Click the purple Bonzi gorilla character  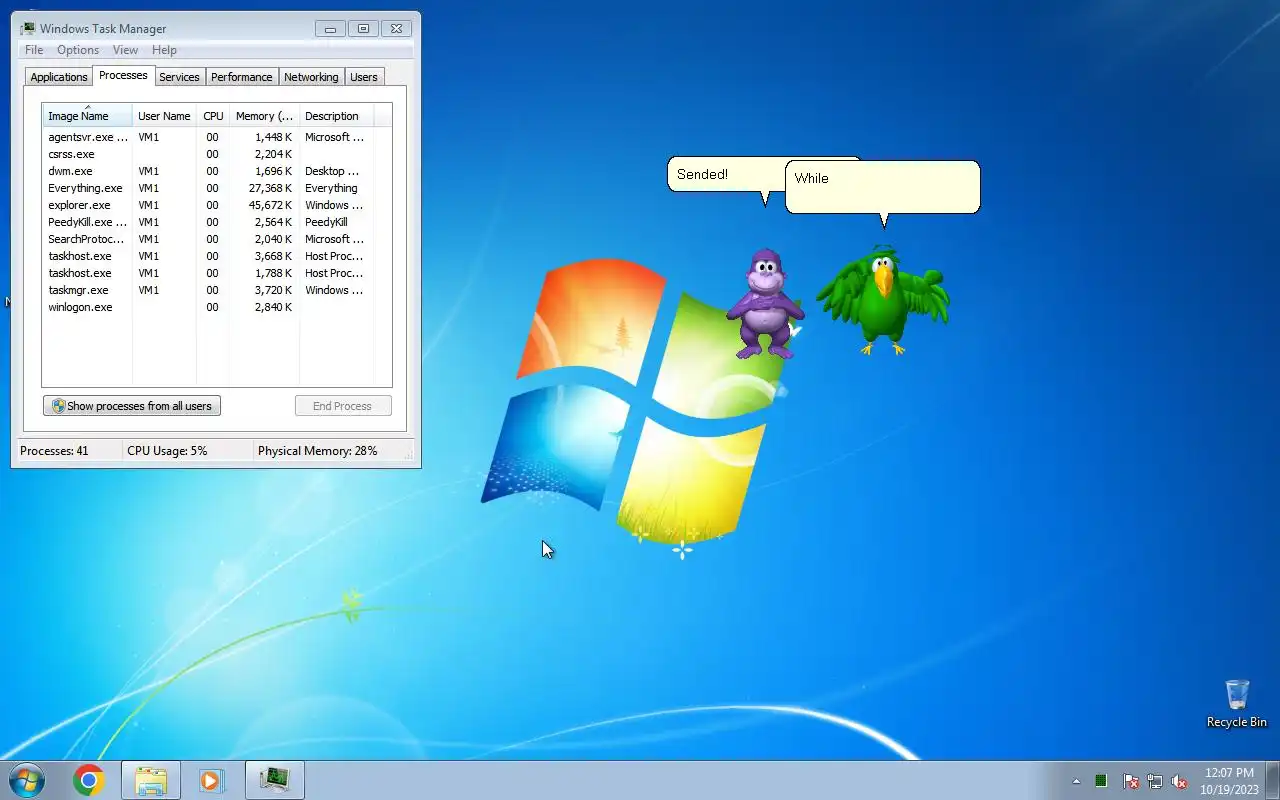click(765, 304)
